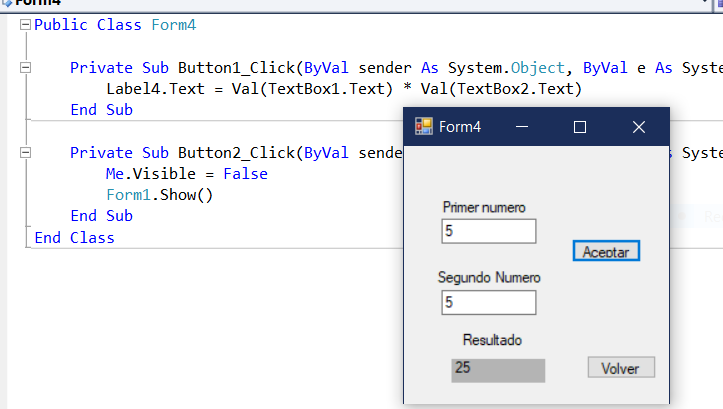Viewport: 723px width, 409px height.
Task: Collapse the Button1_Click sub region
Action: click(25, 68)
